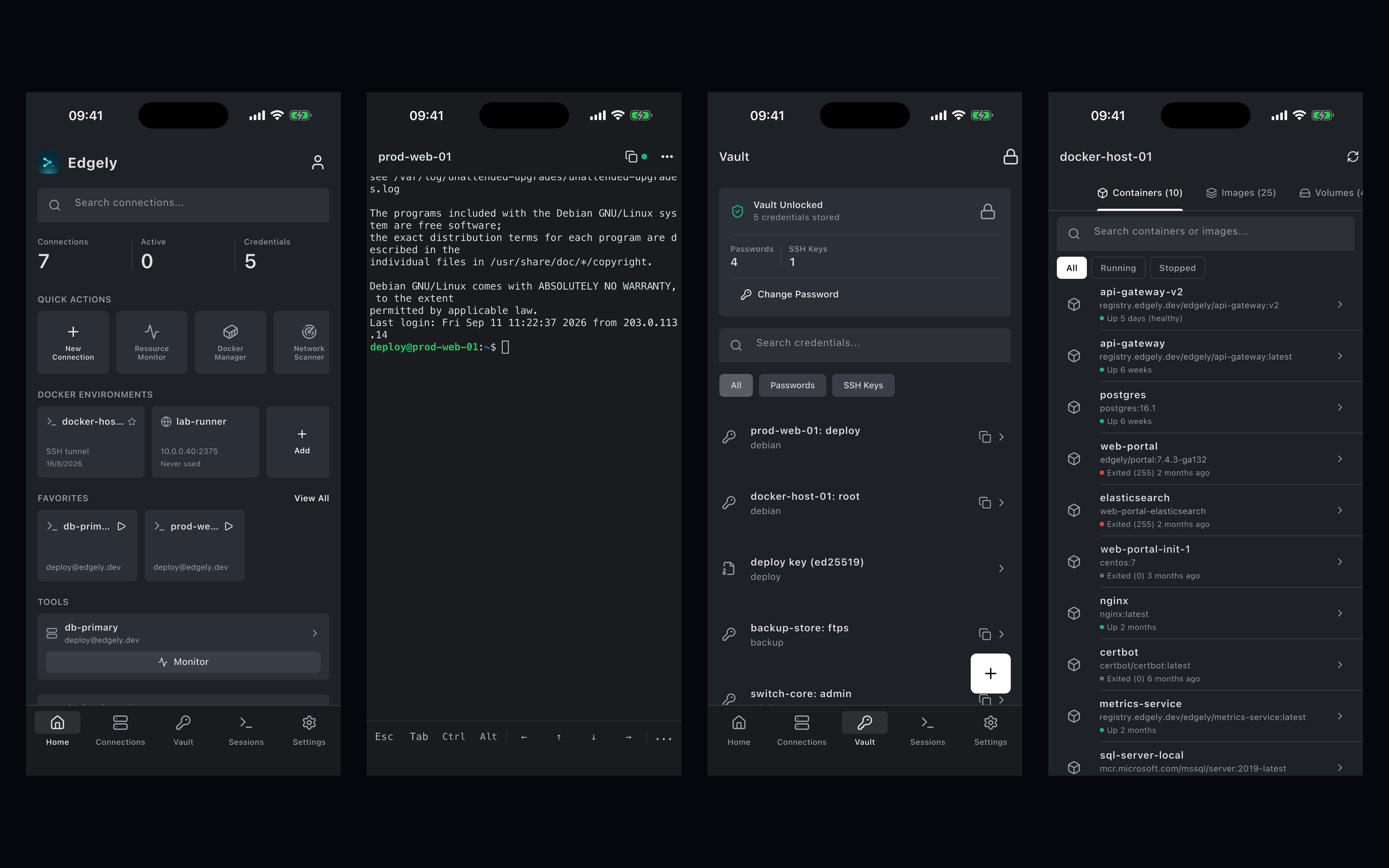The height and width of the screenshot is (868, 1389).
Task: Click Change Password in the vault card
Action: (790, 295)
